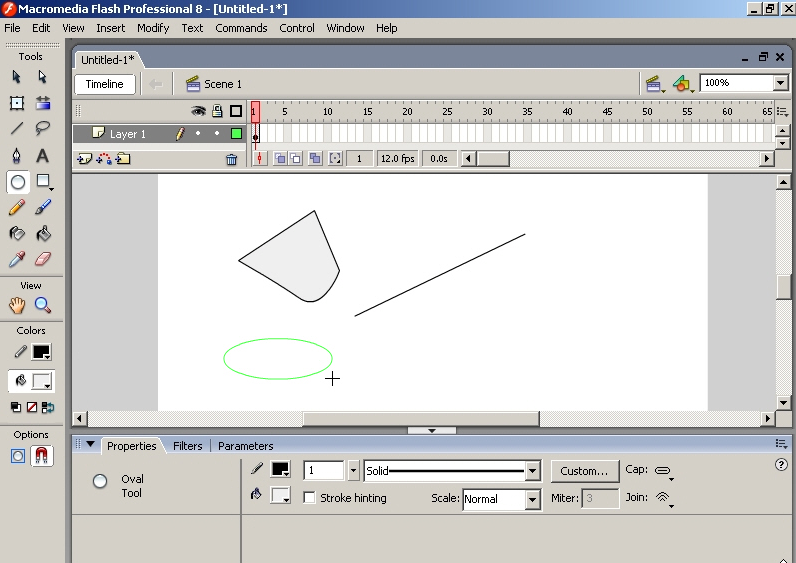Collapse the Properties panel with triangle
The width and height of the screenshot is (796, 563).
[90, 444]
